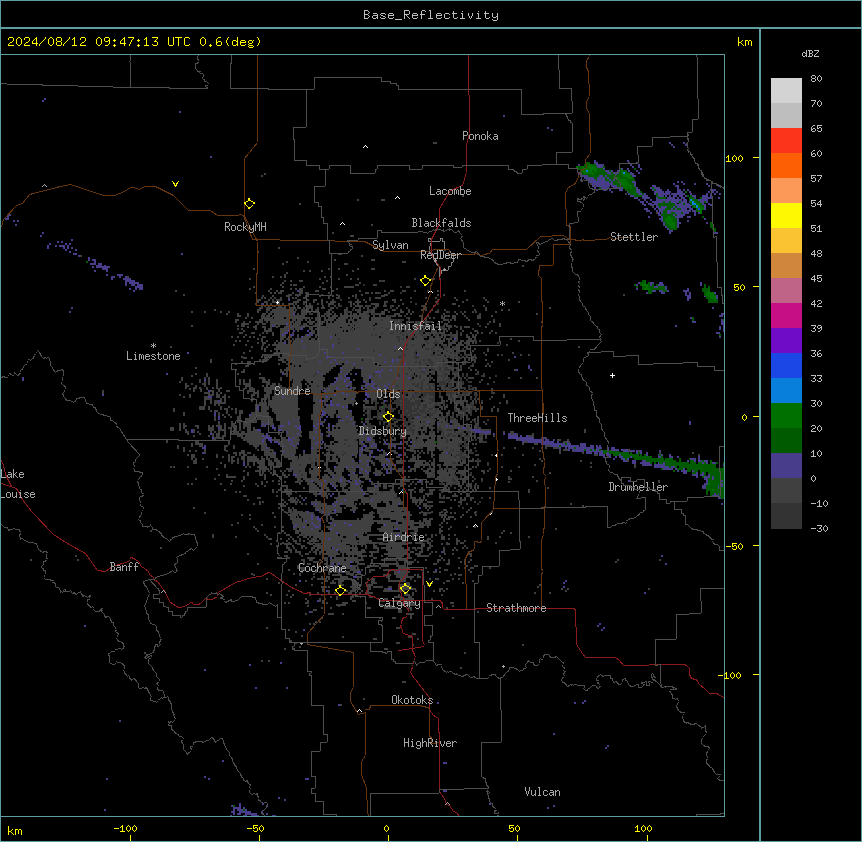
Task: Click the white plus marker east of ThreeHills
Action: pos(612,375)
